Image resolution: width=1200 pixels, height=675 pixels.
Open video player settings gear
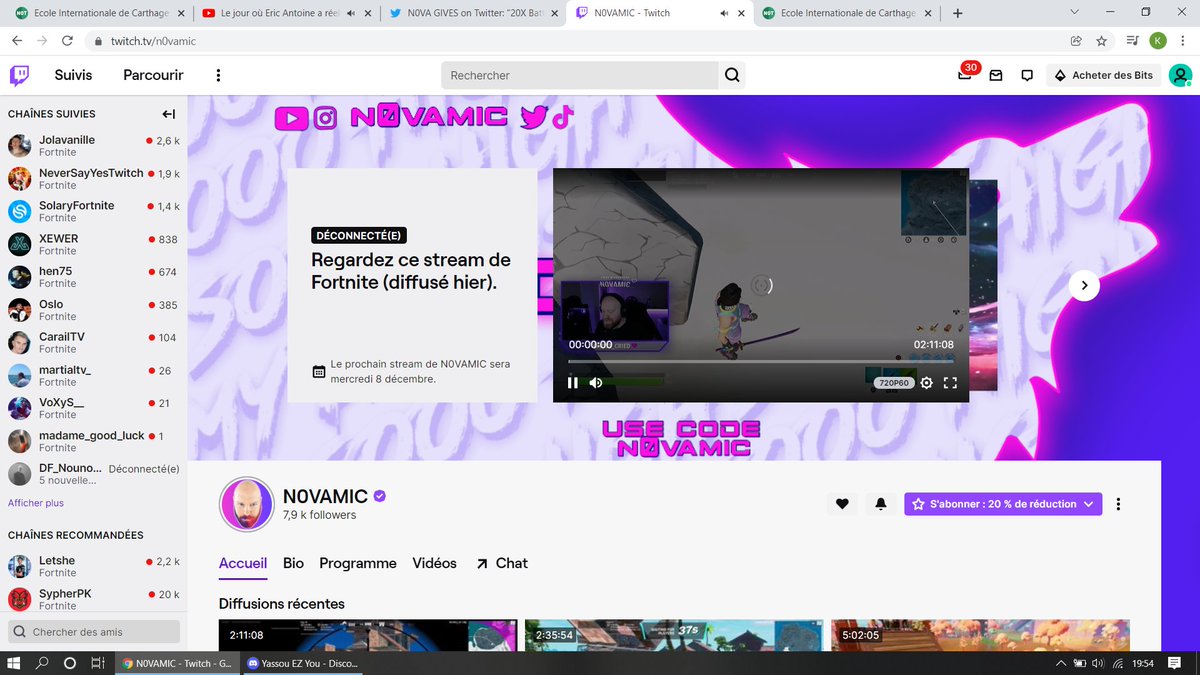click(926, 382)
